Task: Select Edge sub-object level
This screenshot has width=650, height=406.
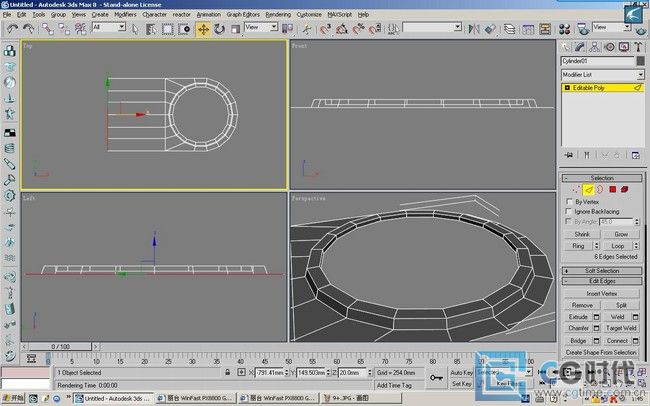Action: pyautogui.click(x=588, y=190)
